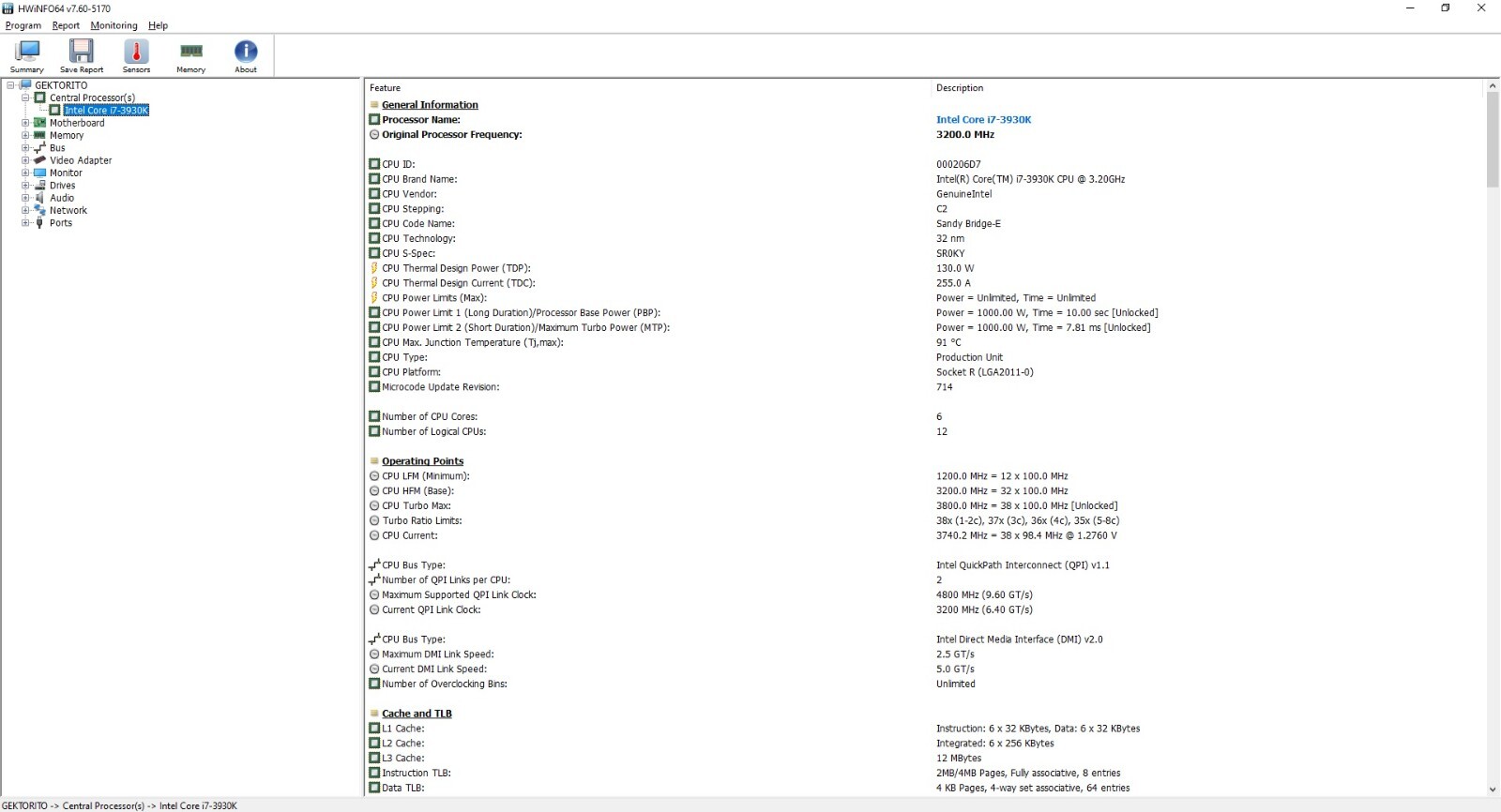Expand the Video Adapter tree node
1501x812 pixels.
coord(25,160)
